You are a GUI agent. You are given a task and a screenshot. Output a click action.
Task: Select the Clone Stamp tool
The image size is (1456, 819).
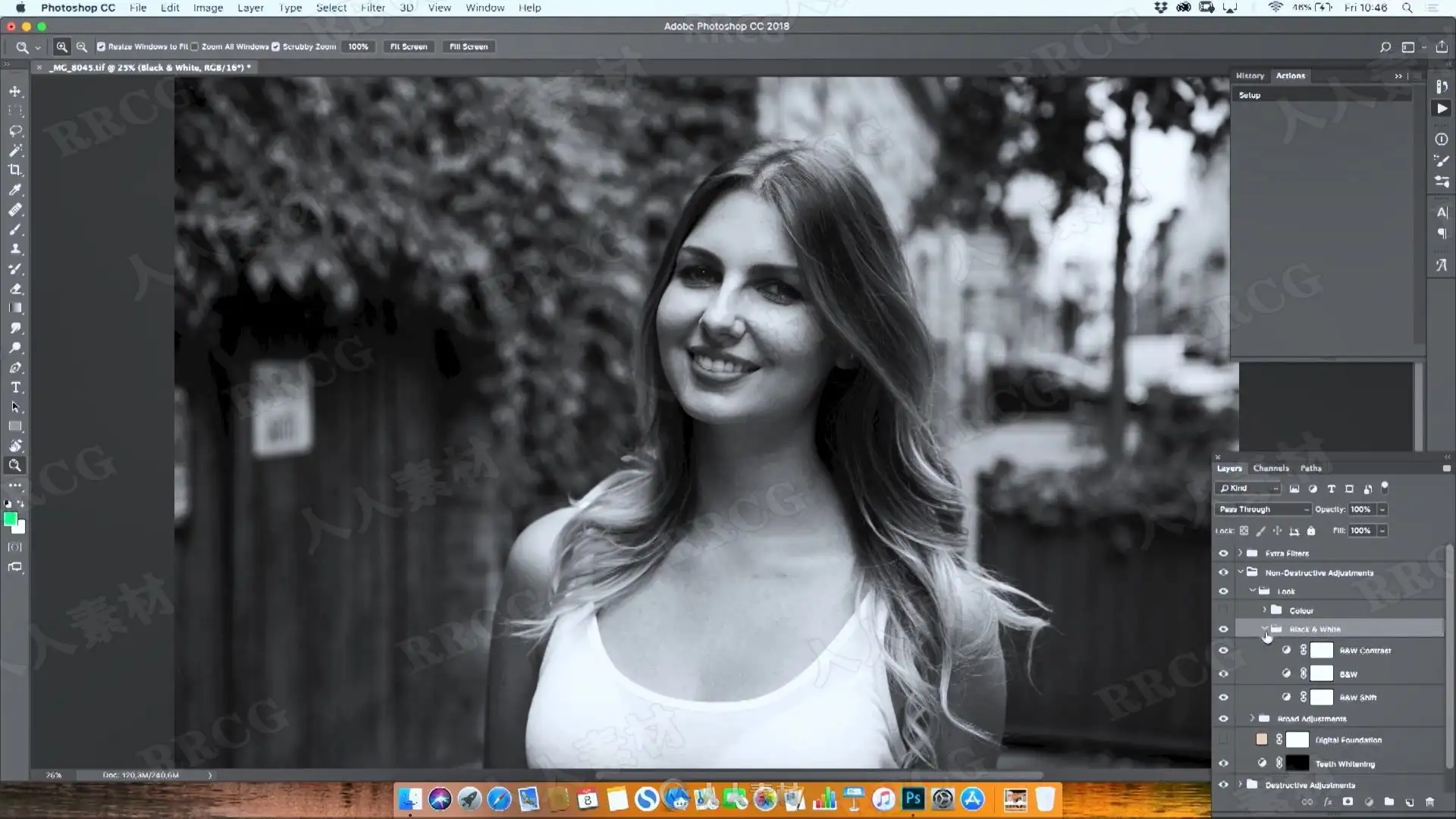click(x=15, y=249)
